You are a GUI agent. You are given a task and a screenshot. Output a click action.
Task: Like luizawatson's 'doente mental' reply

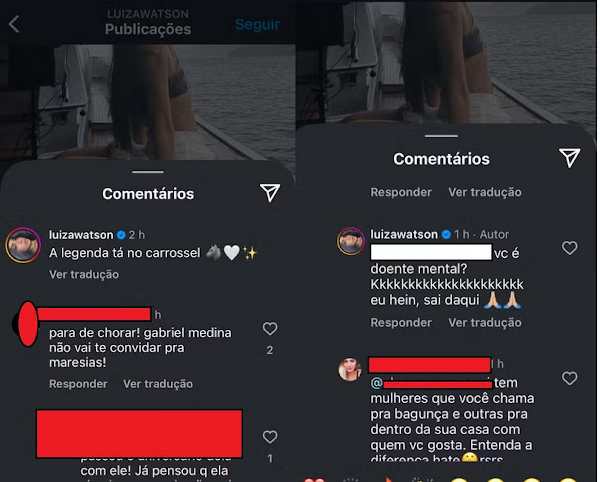(x=569, y=248)
